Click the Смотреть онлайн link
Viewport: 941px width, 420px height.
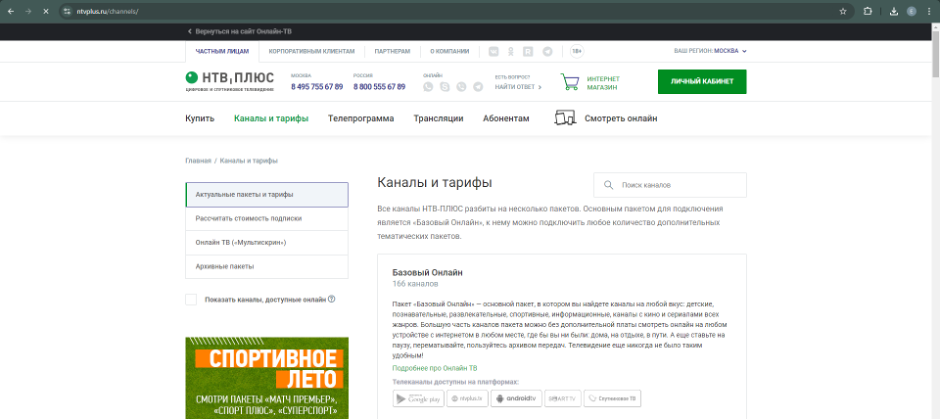621,118
